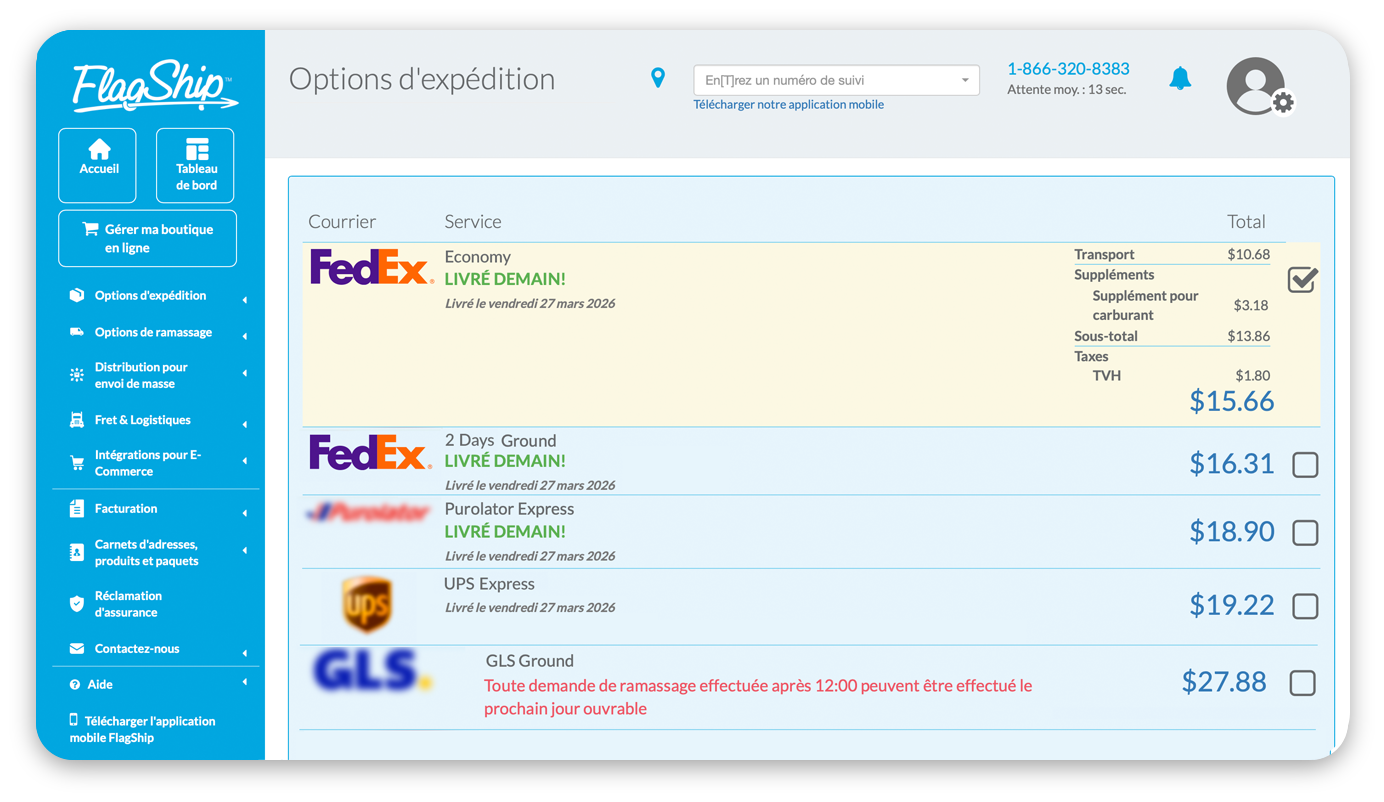Click the Purolator logo
The width and height of the screenshot is (1384, 802).
pos(368,513)
